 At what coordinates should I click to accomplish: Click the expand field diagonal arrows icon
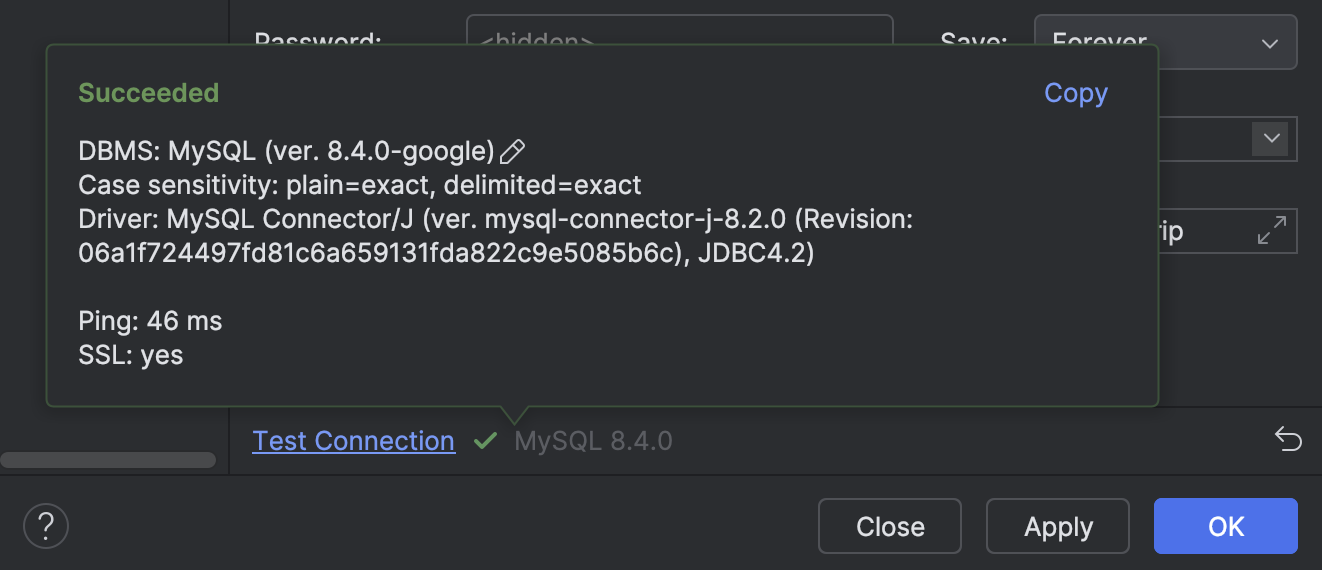[1271, 232]
